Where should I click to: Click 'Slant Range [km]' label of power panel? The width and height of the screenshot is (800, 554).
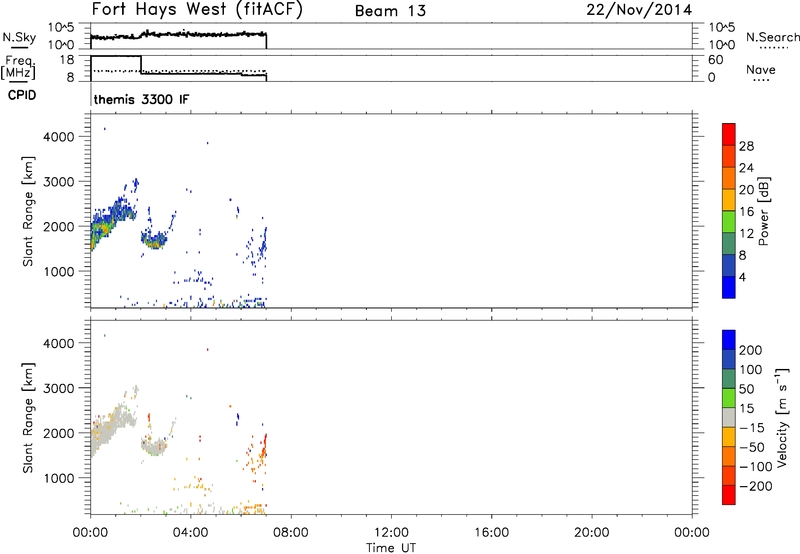(x=28, y=211)
